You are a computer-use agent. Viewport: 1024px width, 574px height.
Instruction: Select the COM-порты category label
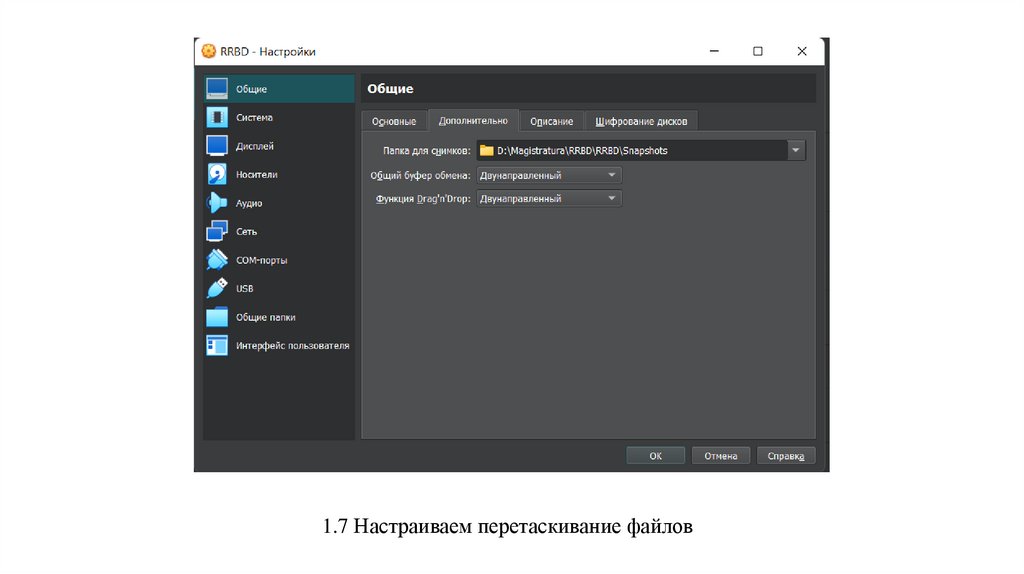click(x=261, y=260)
